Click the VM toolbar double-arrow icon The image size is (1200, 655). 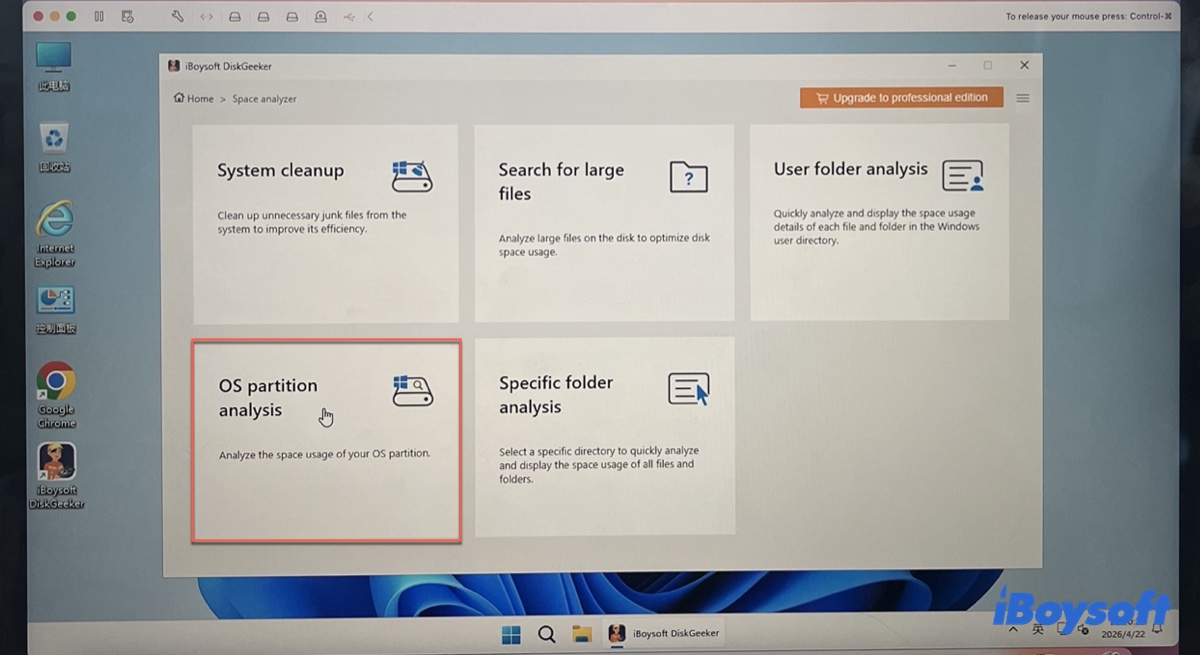pyautogui.click(x=206, y=16)
